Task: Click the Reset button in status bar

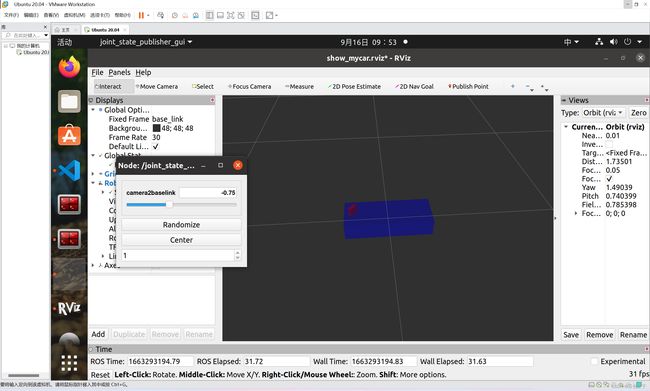Action: tap(100, 374)
